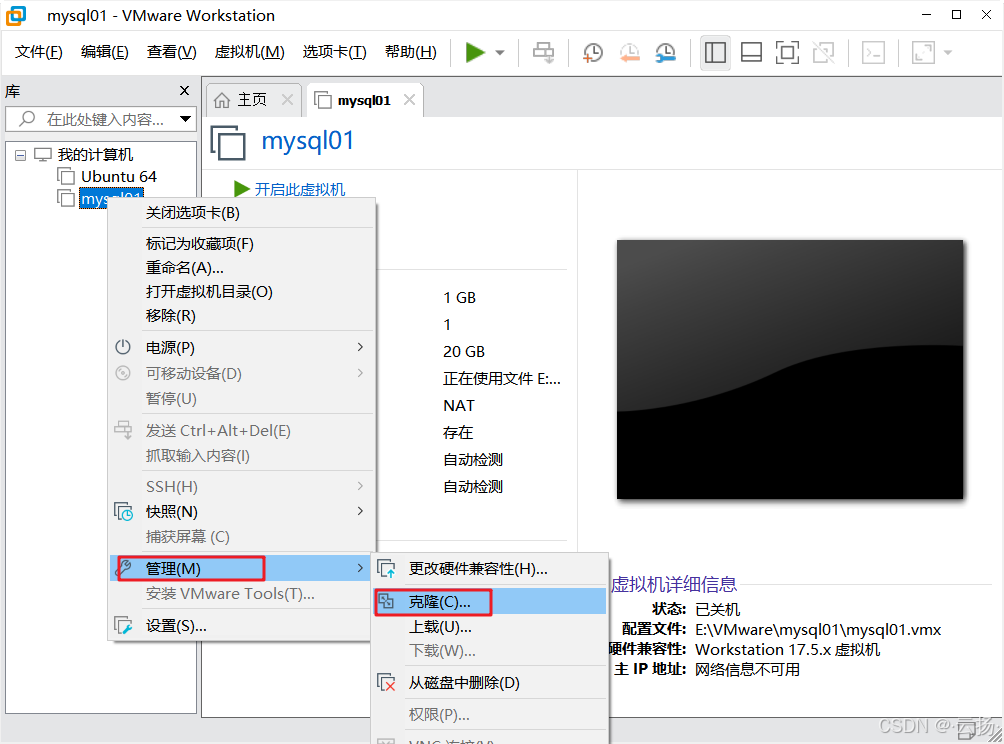Click the snapshot icon beside 快照(N)
This screenshot has width=1004, height=744.
pyautogui.click(x=123, y=512)
